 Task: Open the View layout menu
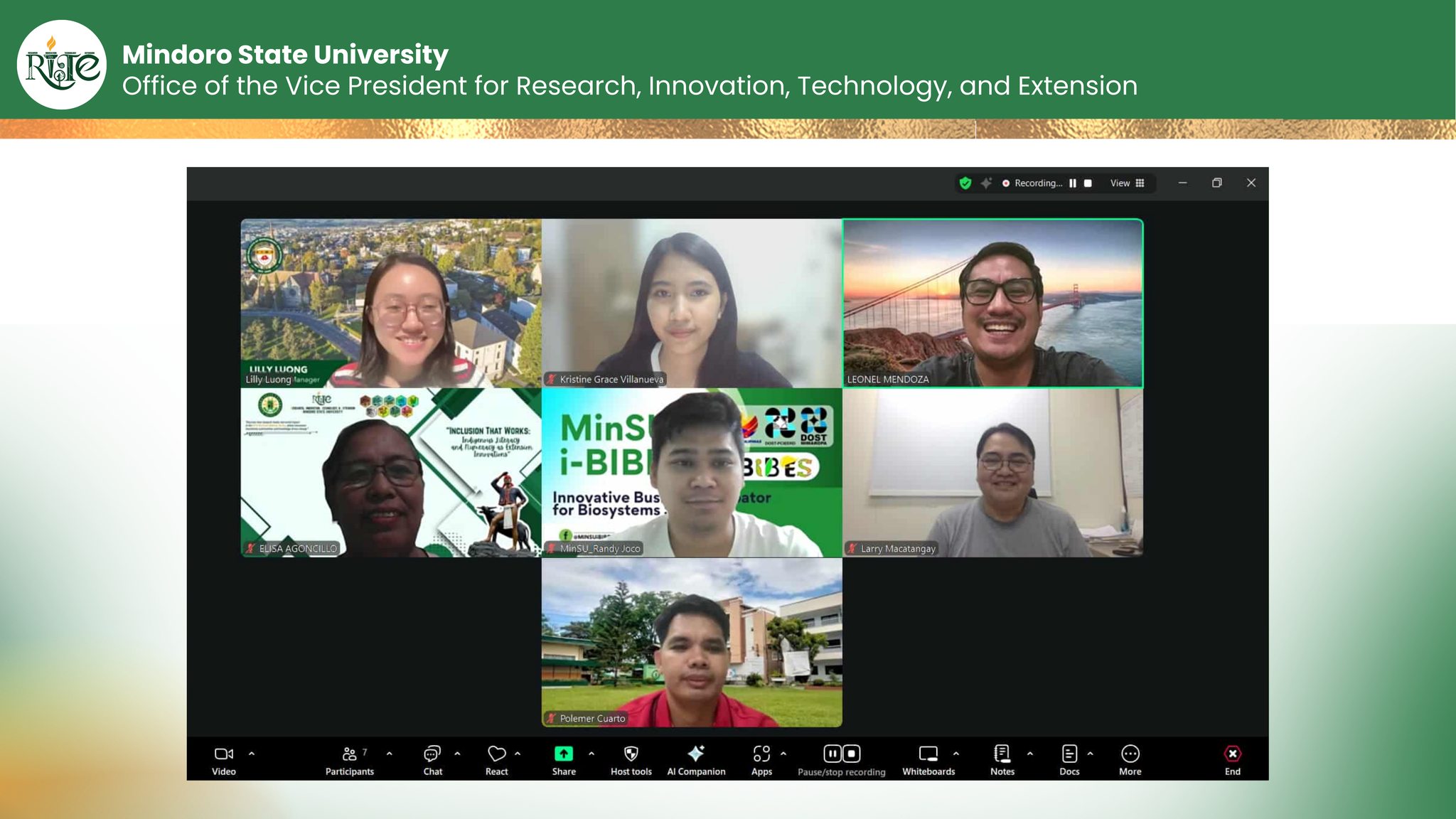(1127, 183)
